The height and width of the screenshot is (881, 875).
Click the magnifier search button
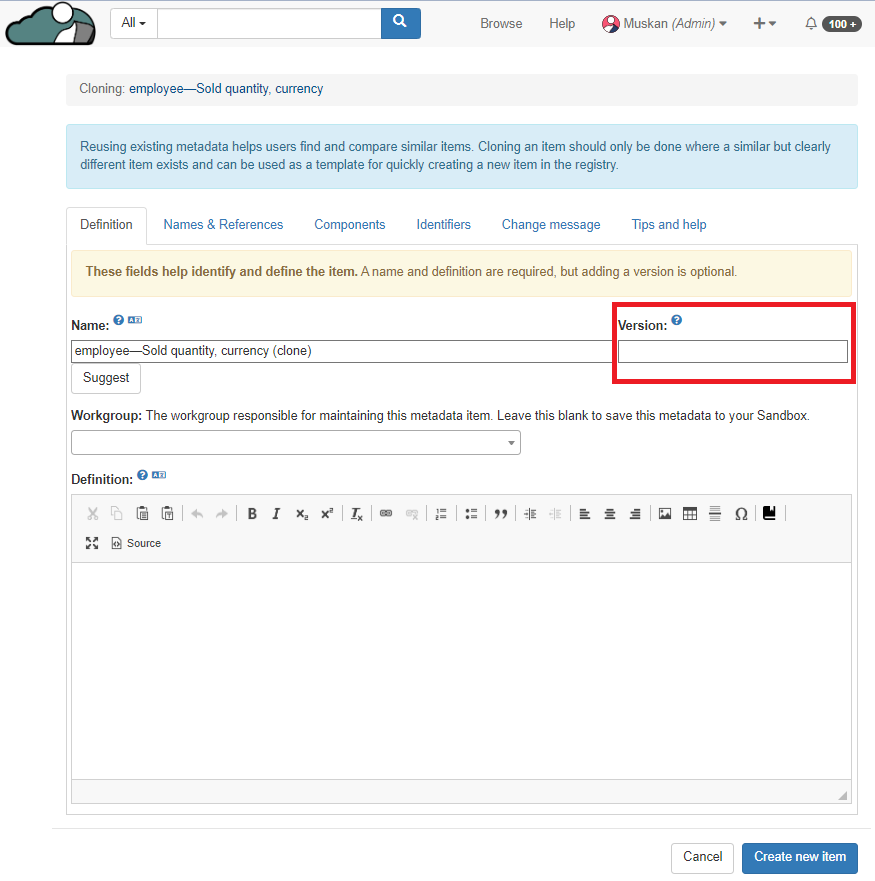(x=400, y=23)
